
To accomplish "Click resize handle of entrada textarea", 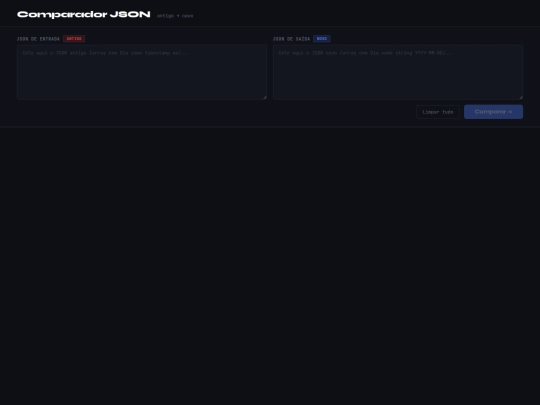I will (264, 97).
